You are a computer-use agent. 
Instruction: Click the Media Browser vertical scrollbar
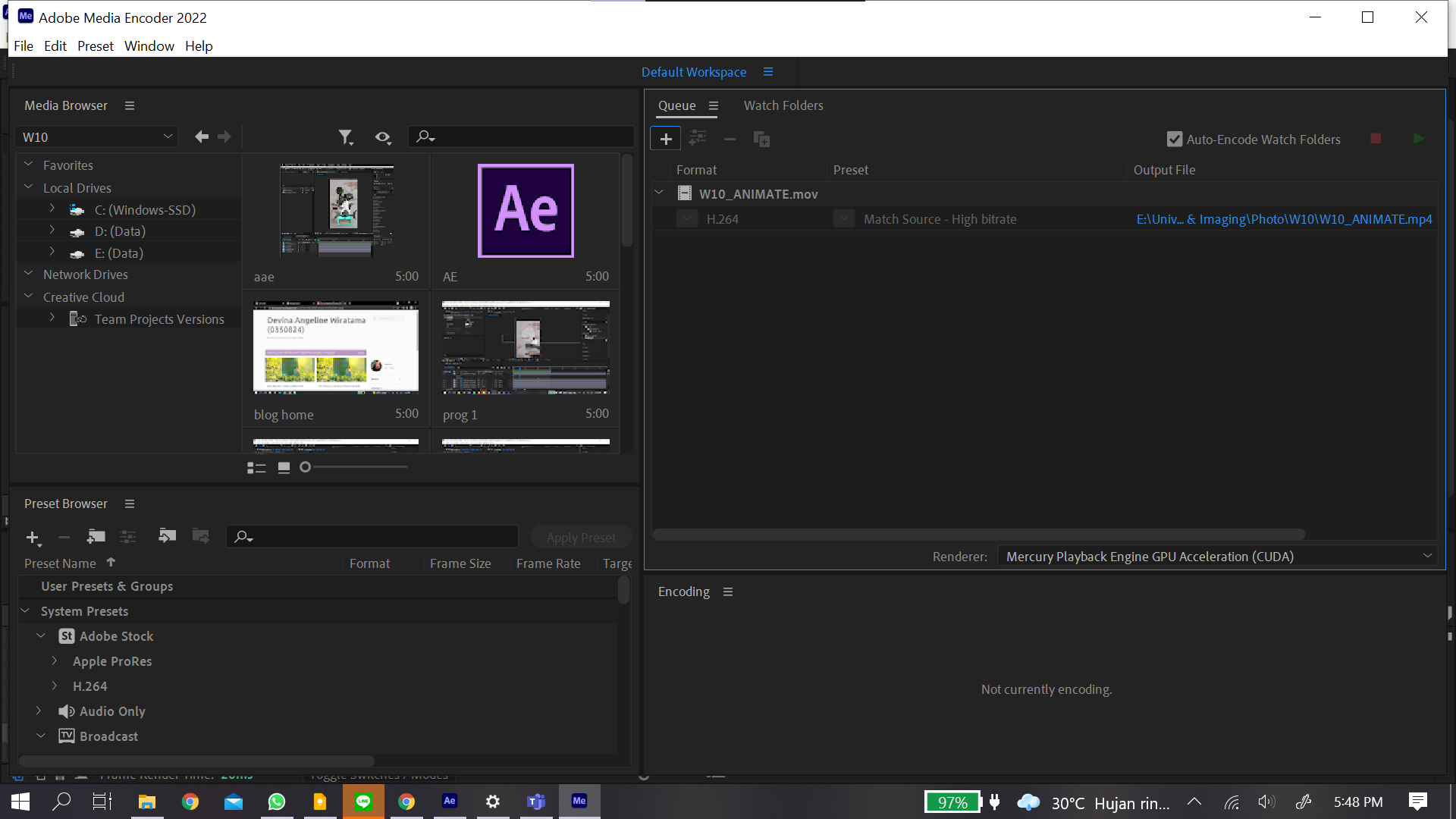(x=627, y=201)
